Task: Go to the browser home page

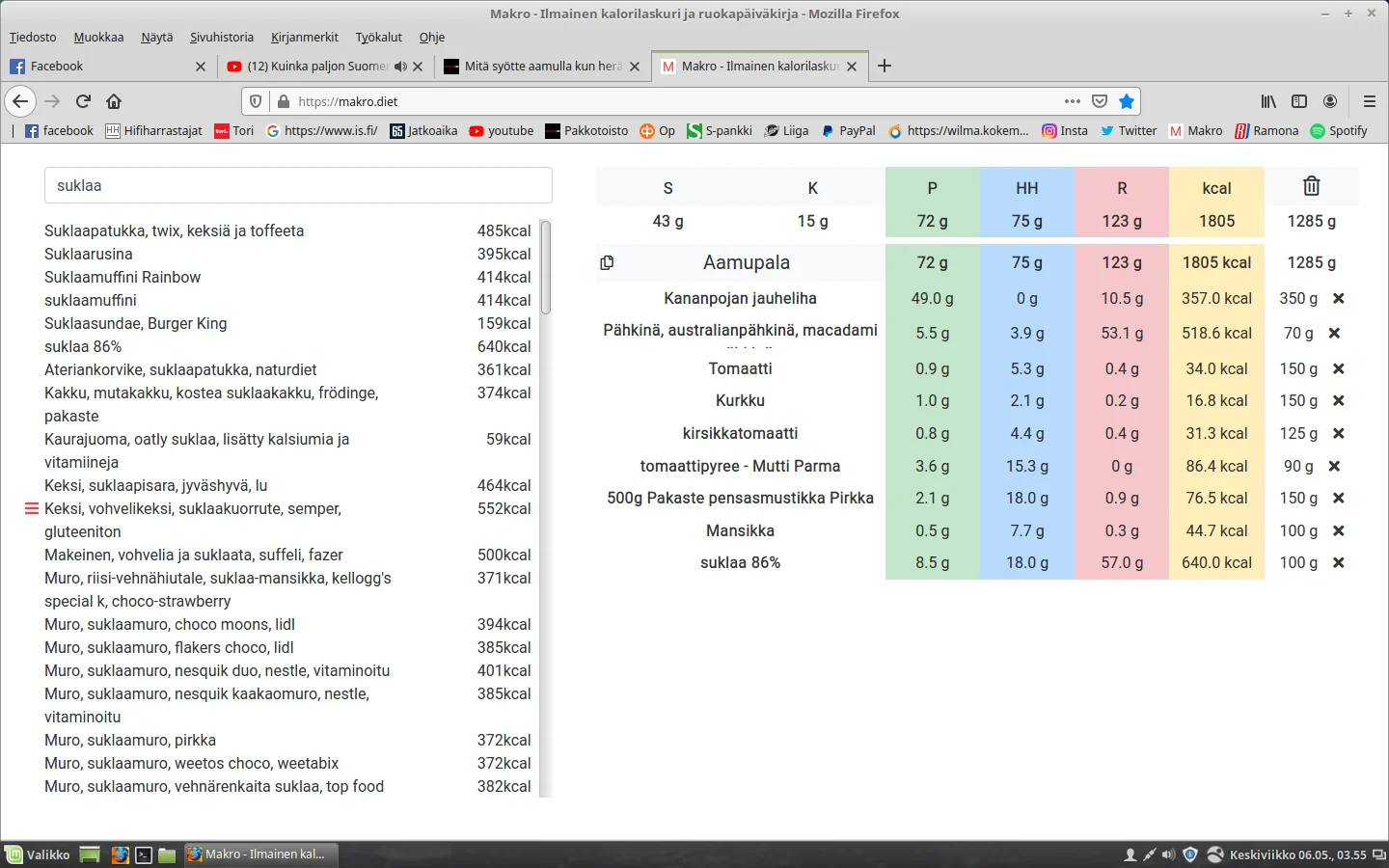Action: point(114,101)
